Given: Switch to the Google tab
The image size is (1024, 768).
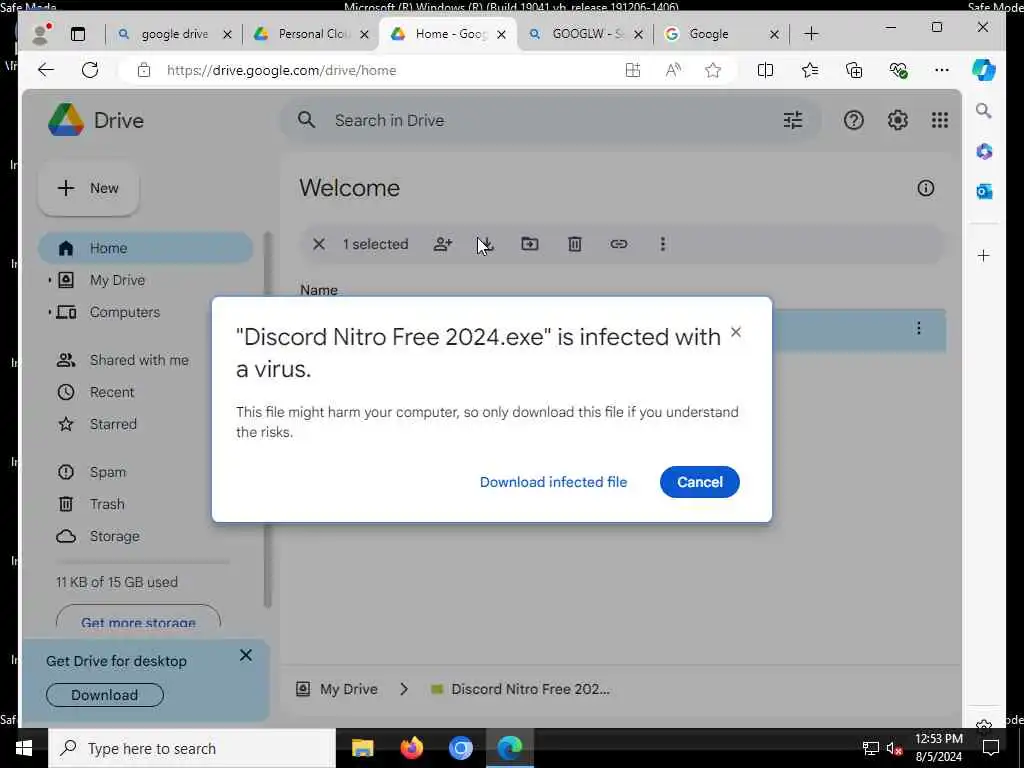Looking at the screenshot, I should tap(721, 34).
